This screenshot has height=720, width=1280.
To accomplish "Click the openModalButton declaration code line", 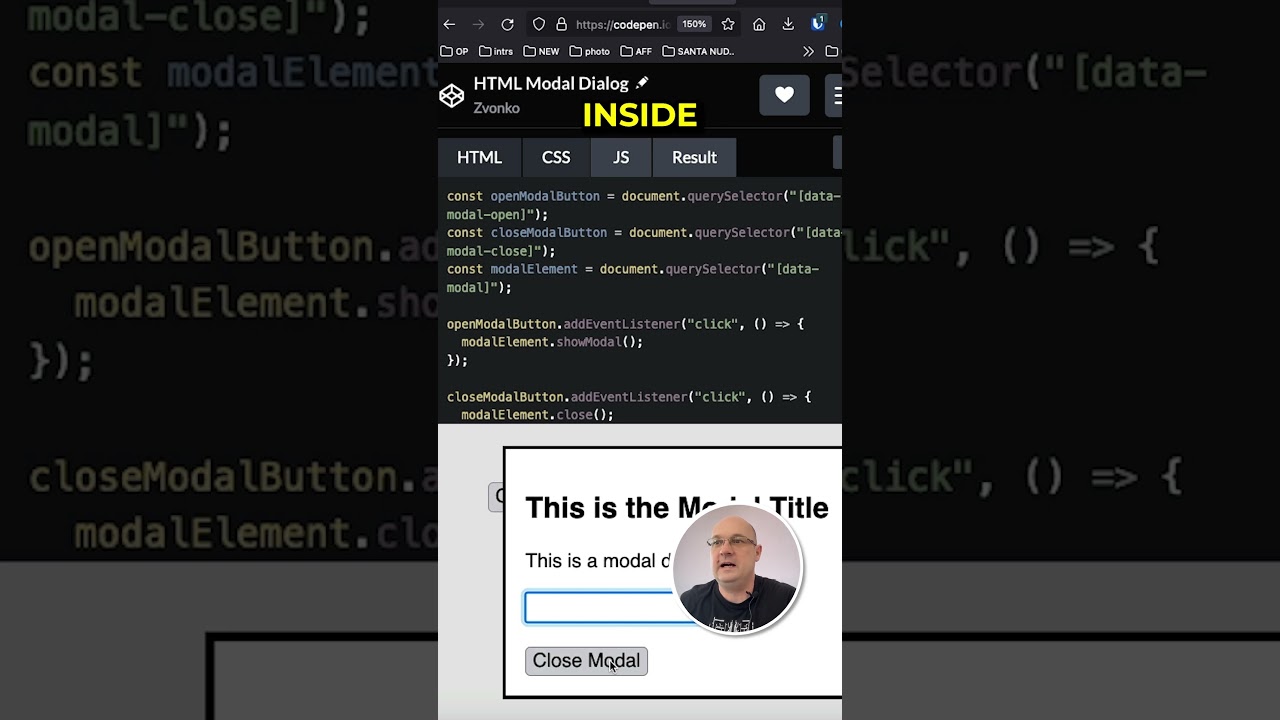I will click(x=644, y=205).
